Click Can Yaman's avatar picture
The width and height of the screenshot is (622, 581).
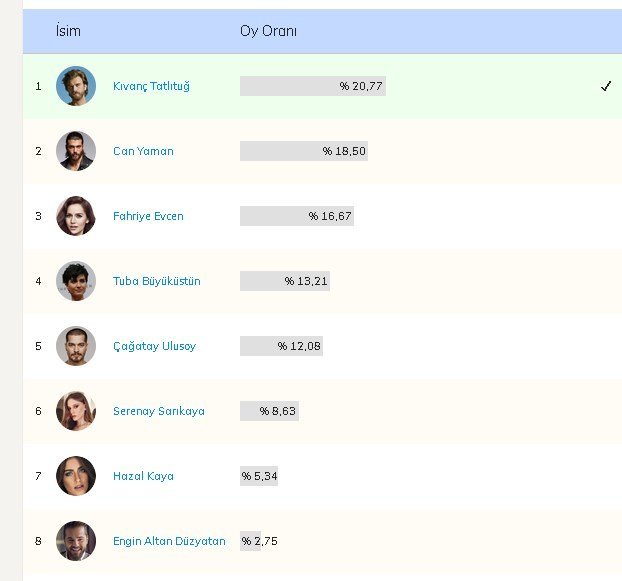click(76, 151)
